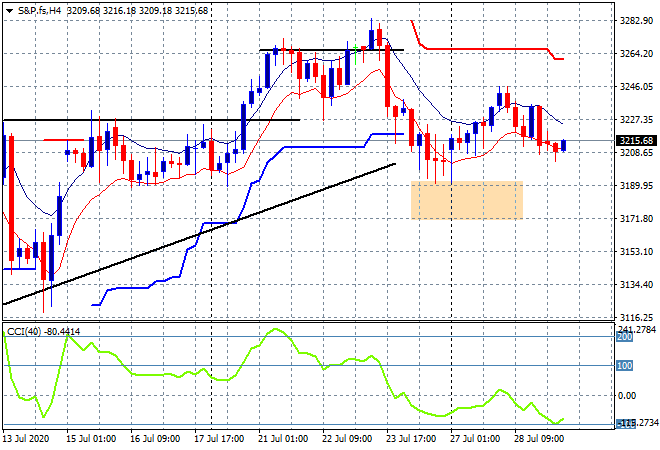Image resolution: width=660 pixels, height=450 pixels.
Task: Select the orange shaded support rectangle
Action: (x=467, y=200)
